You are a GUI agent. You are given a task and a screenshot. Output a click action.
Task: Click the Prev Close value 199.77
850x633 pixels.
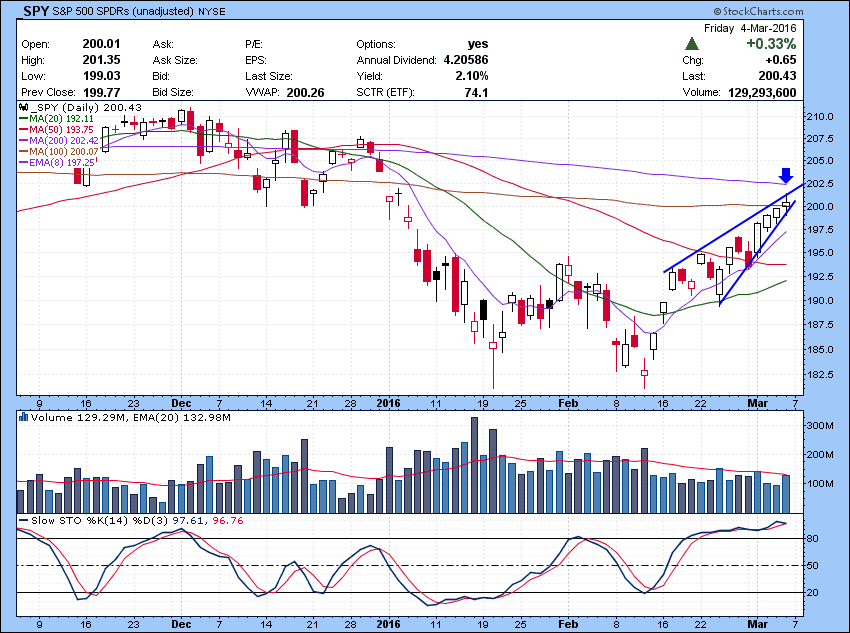(x=101, y=92)
